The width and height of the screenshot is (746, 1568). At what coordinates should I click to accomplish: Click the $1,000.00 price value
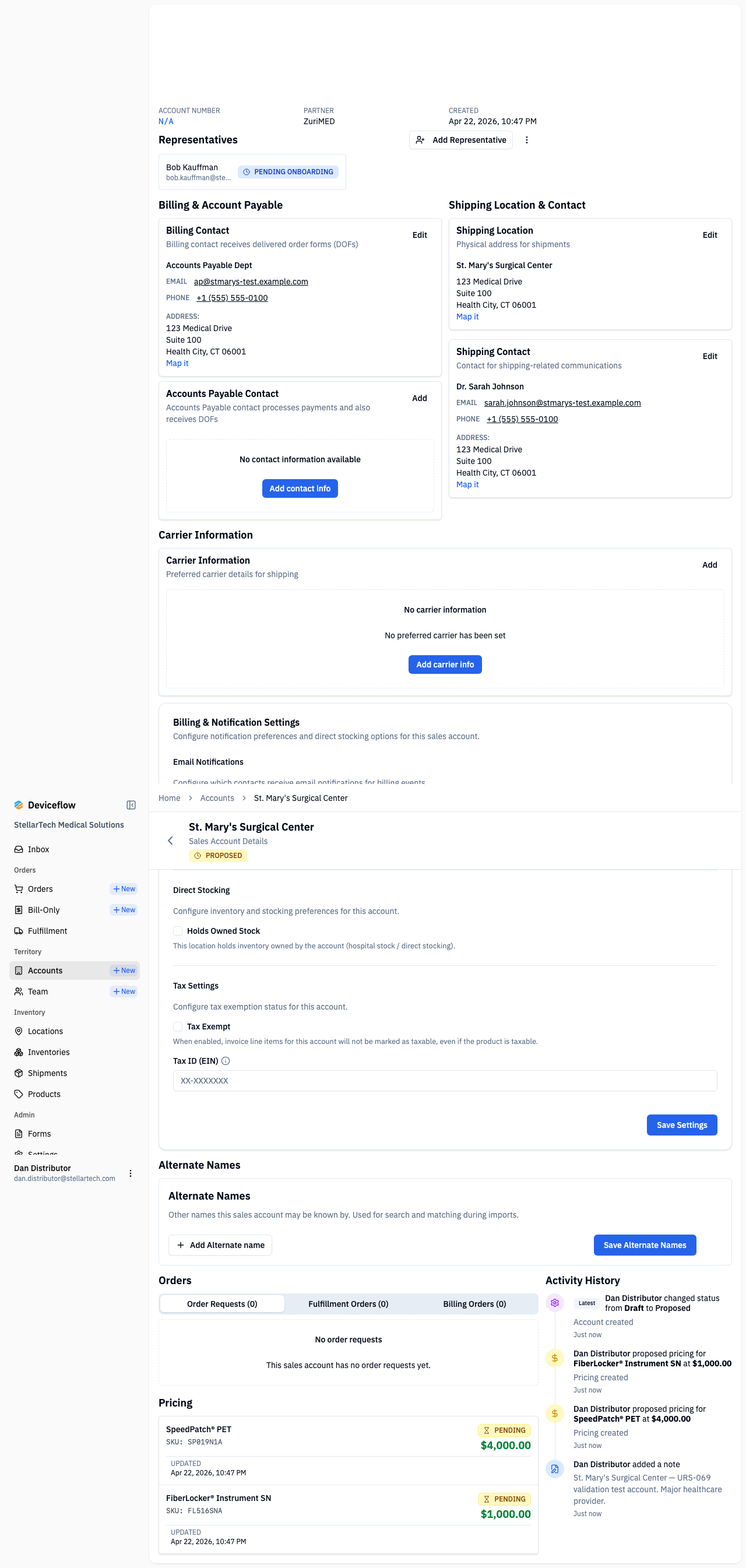click(x=505, y=1514)
